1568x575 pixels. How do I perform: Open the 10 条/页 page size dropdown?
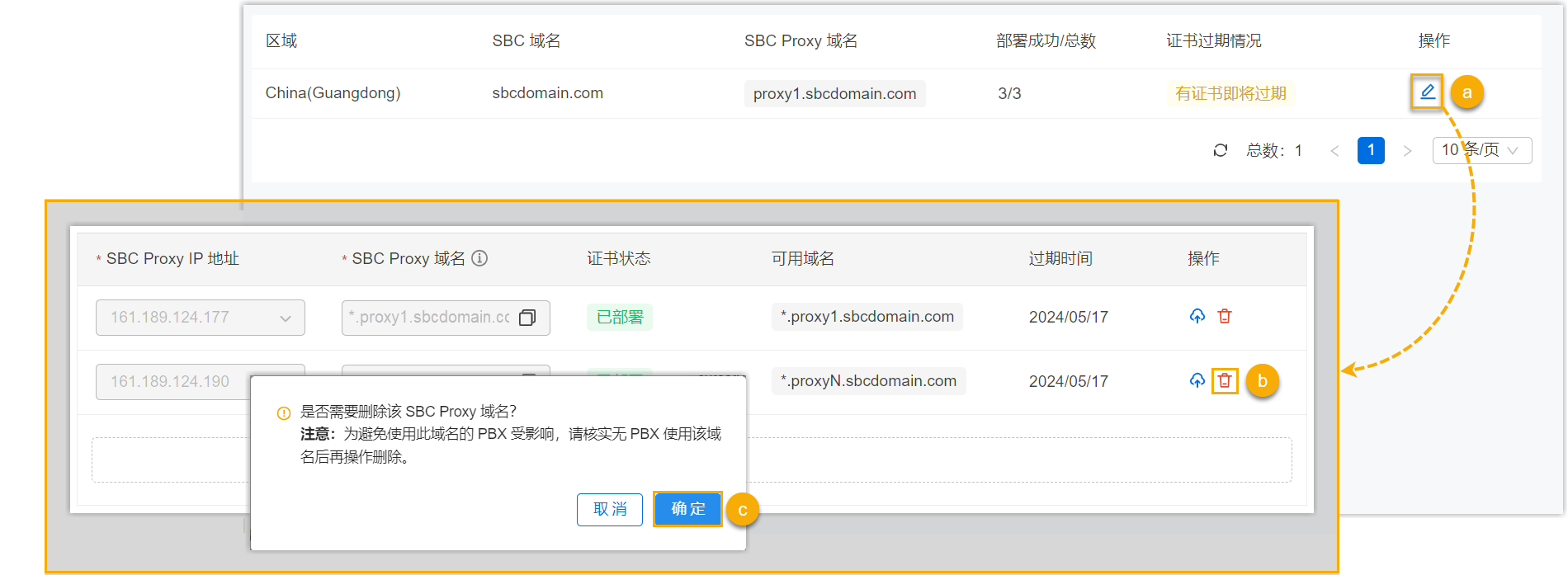pos(1481,150)
